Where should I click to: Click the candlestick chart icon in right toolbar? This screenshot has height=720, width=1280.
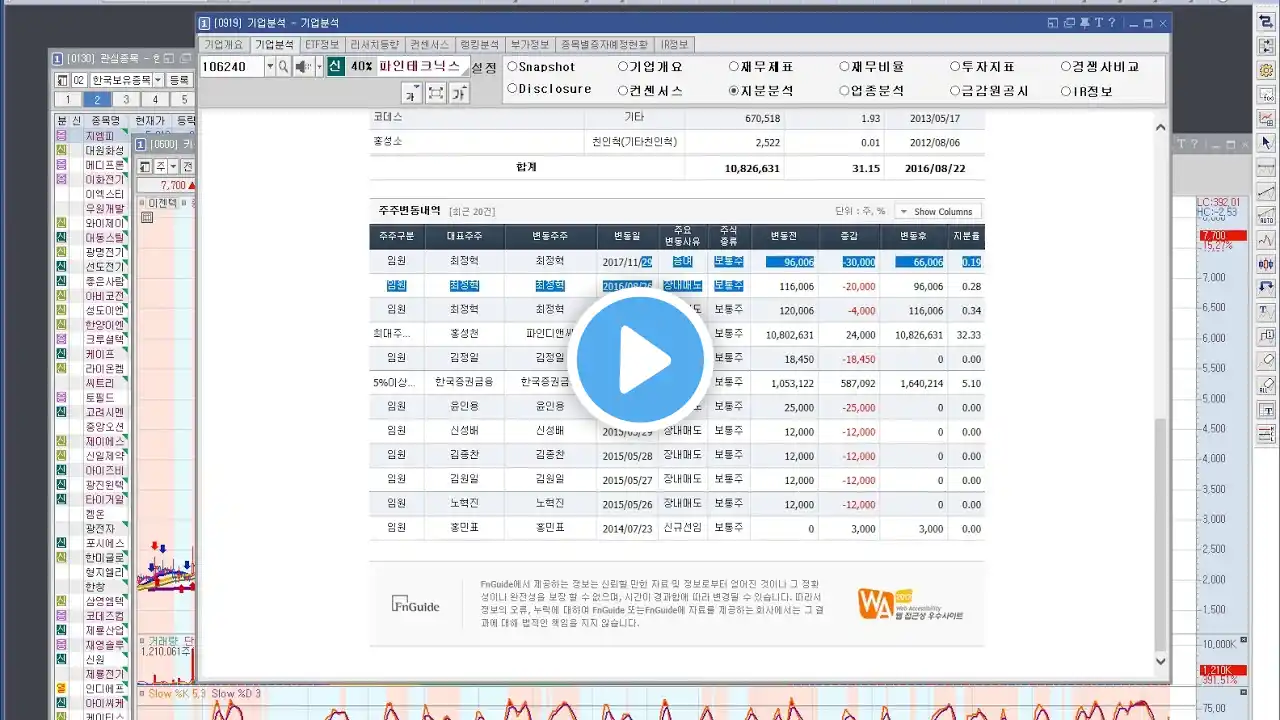coord(1266,265)
